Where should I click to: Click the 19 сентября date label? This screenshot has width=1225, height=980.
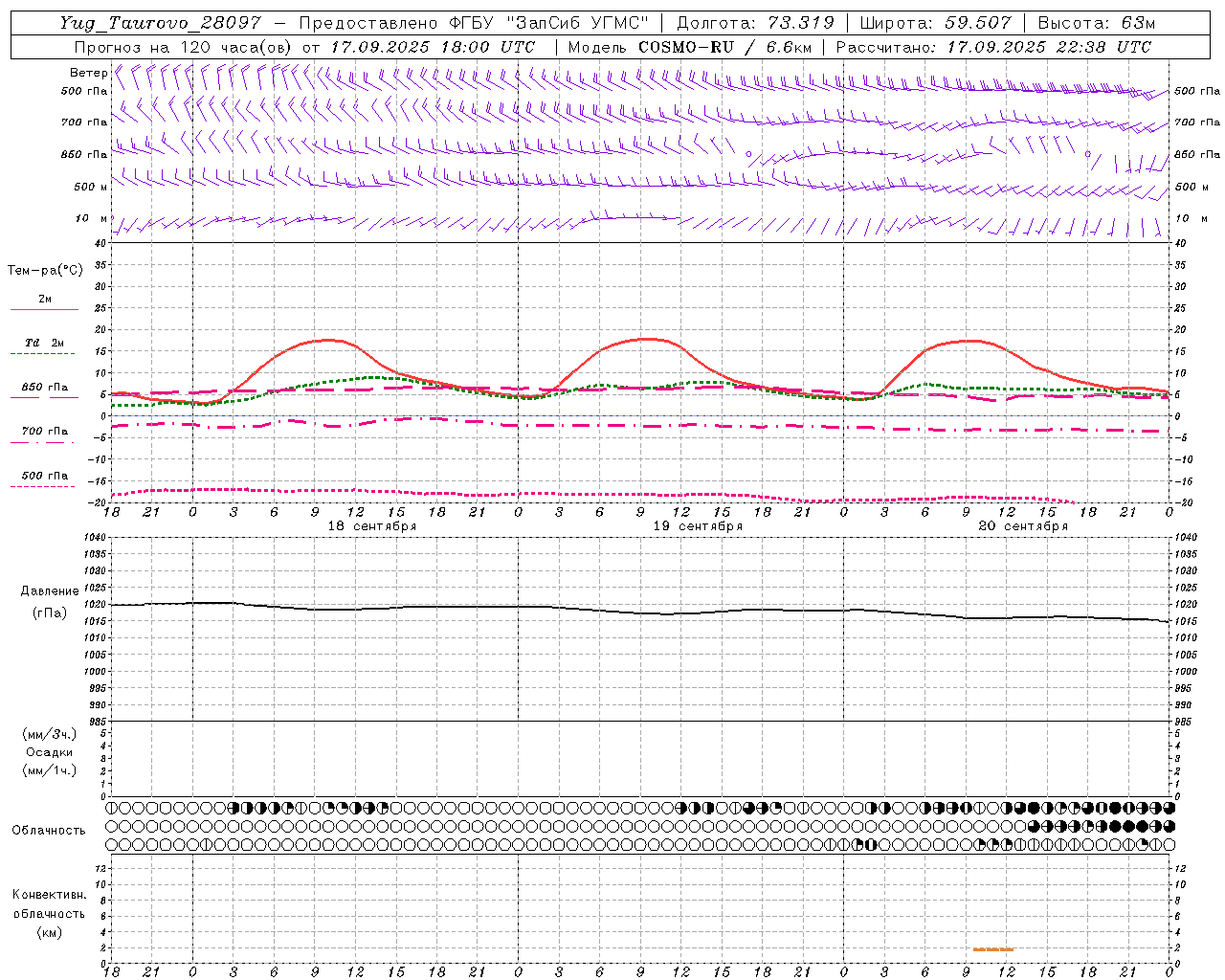pos(698,526)
